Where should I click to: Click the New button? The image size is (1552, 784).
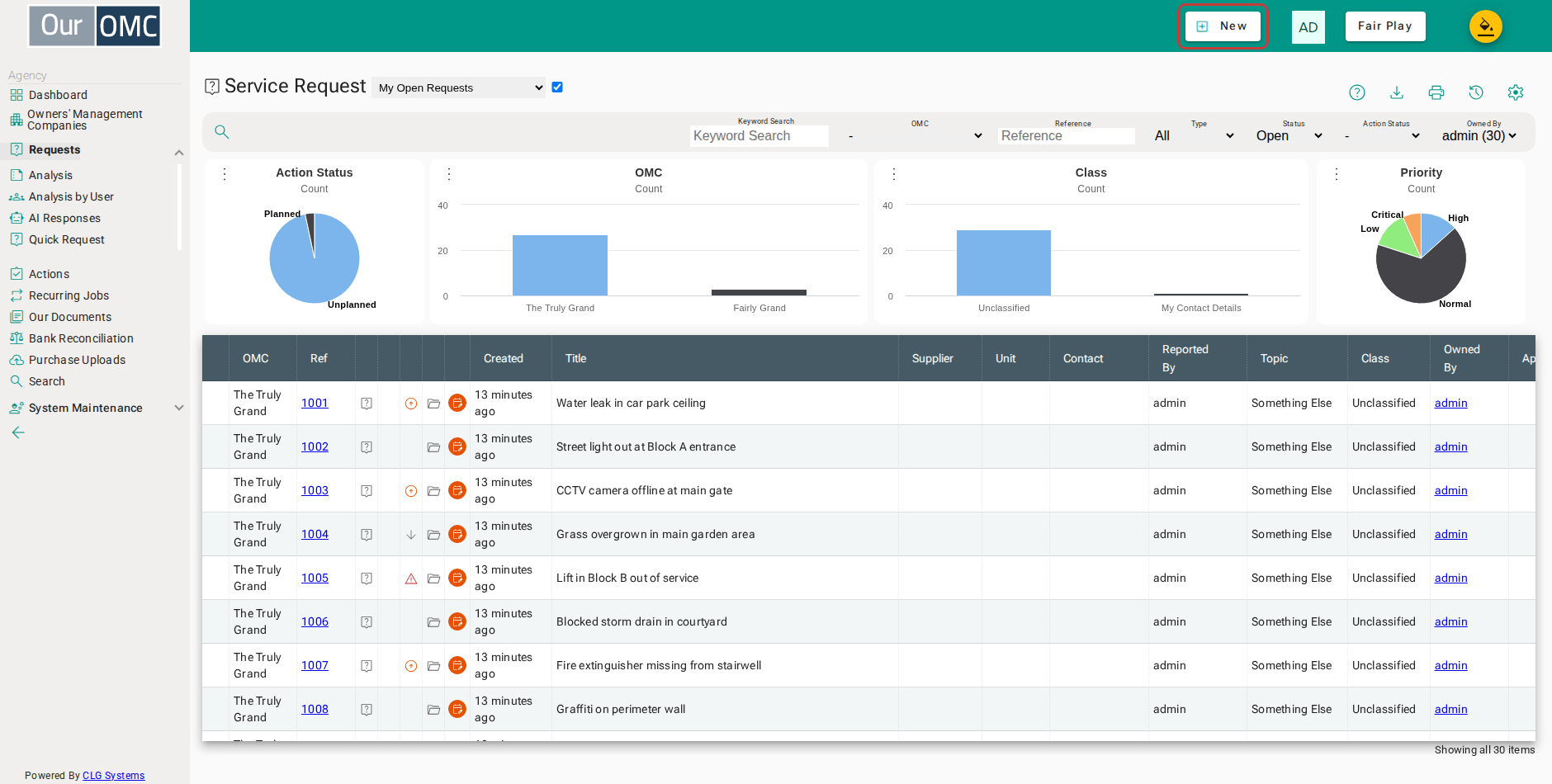[x=1223, y=26]
